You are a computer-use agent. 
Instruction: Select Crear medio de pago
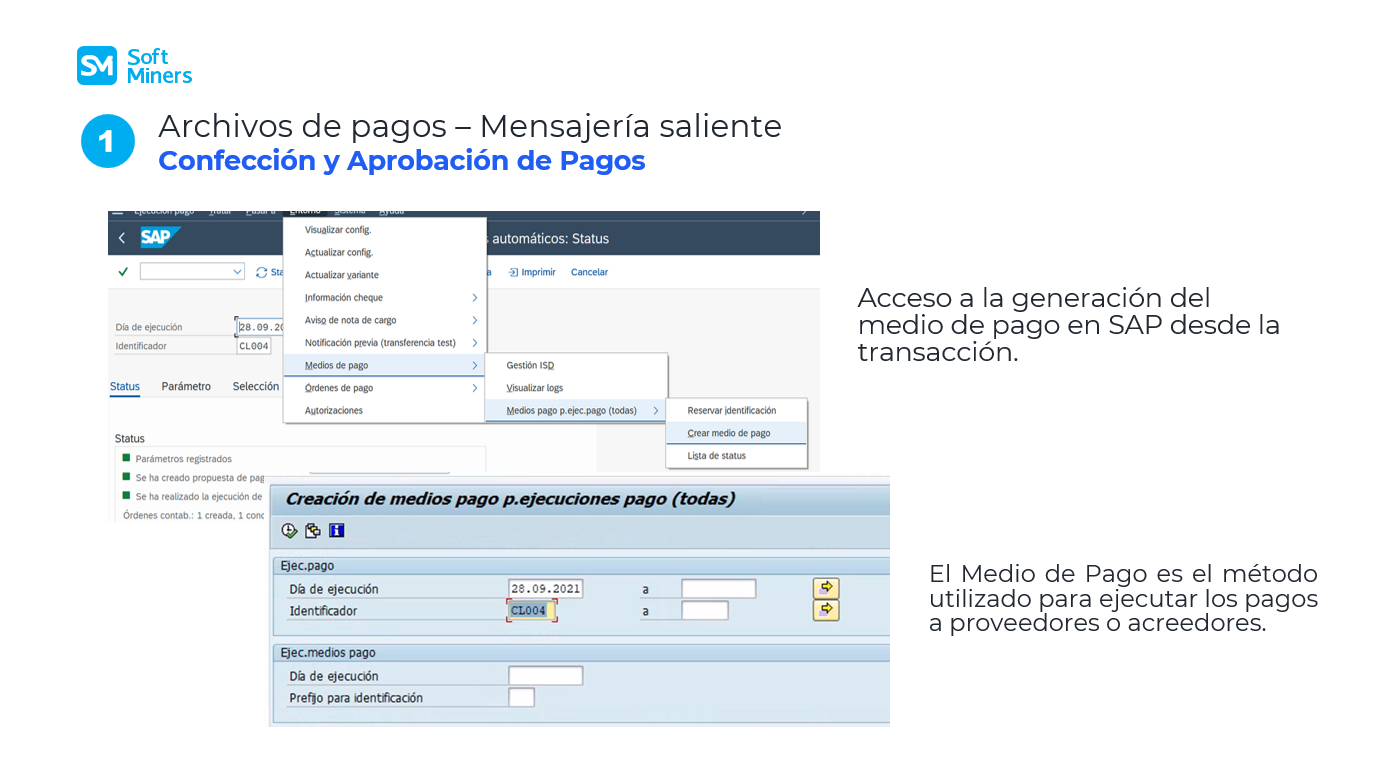[x=729, y=433]
